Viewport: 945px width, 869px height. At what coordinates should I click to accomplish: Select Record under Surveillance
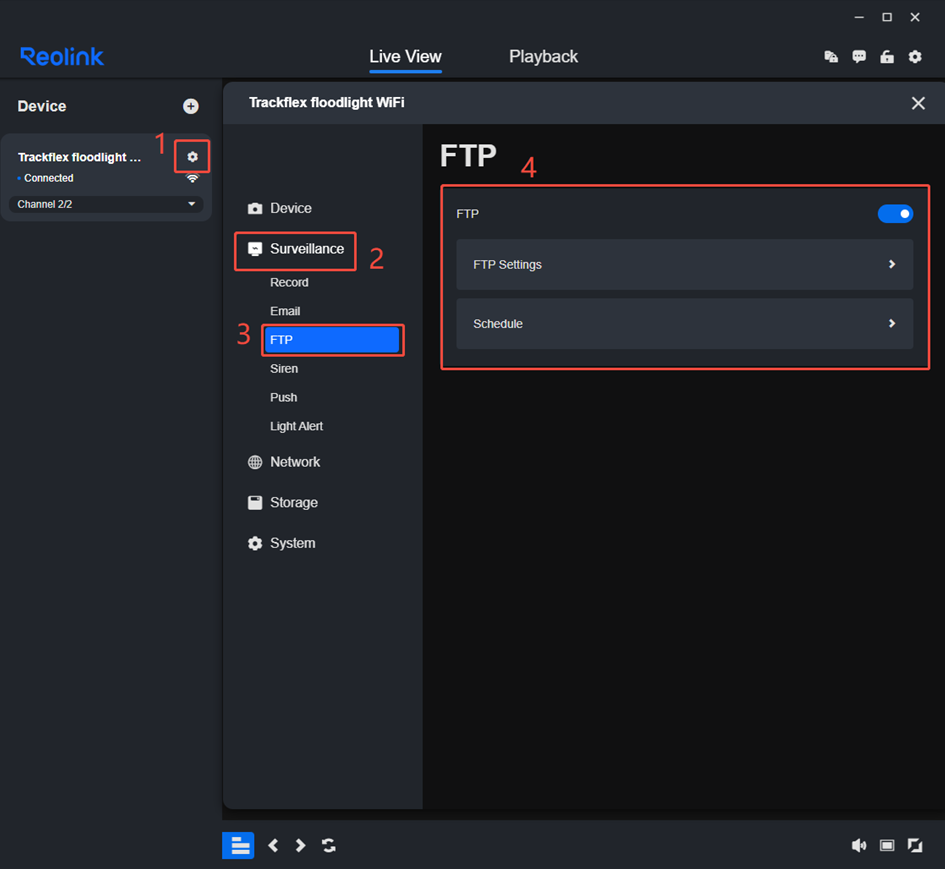click(289, 283)
